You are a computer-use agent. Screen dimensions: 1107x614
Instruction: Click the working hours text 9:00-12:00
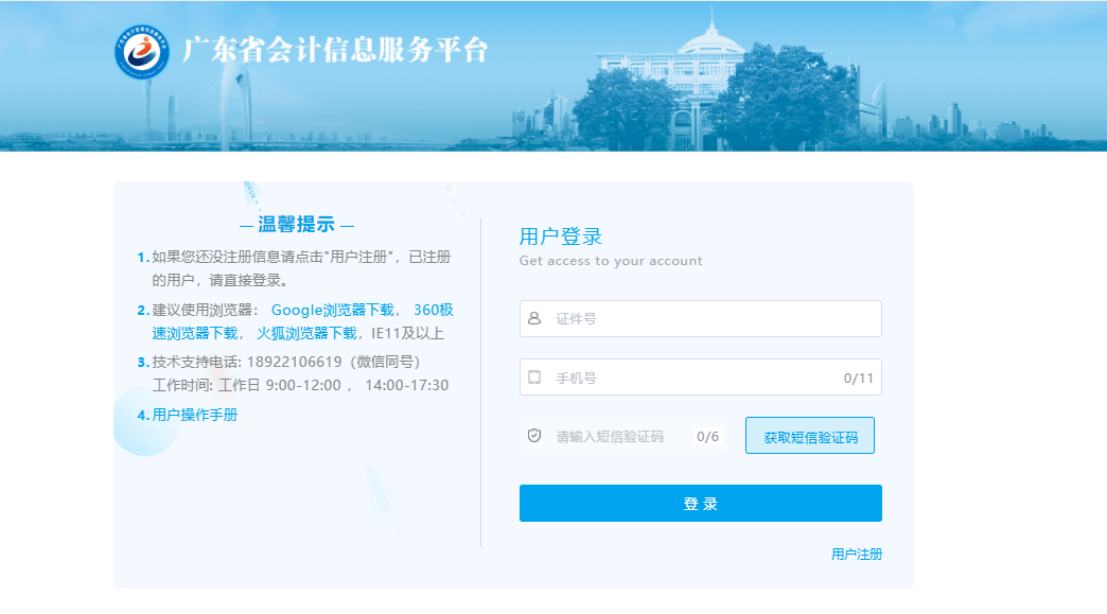coord(304,385)
